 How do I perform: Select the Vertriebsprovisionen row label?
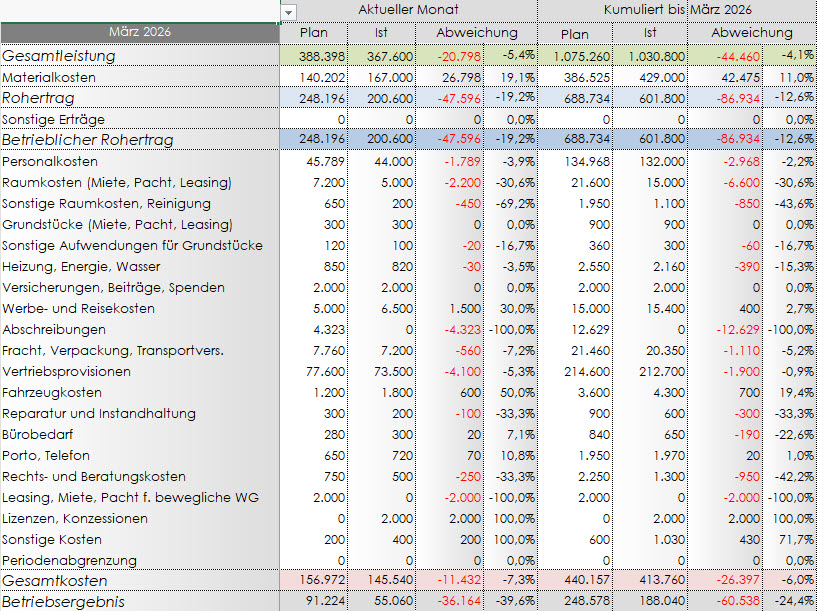click(66, 371)
